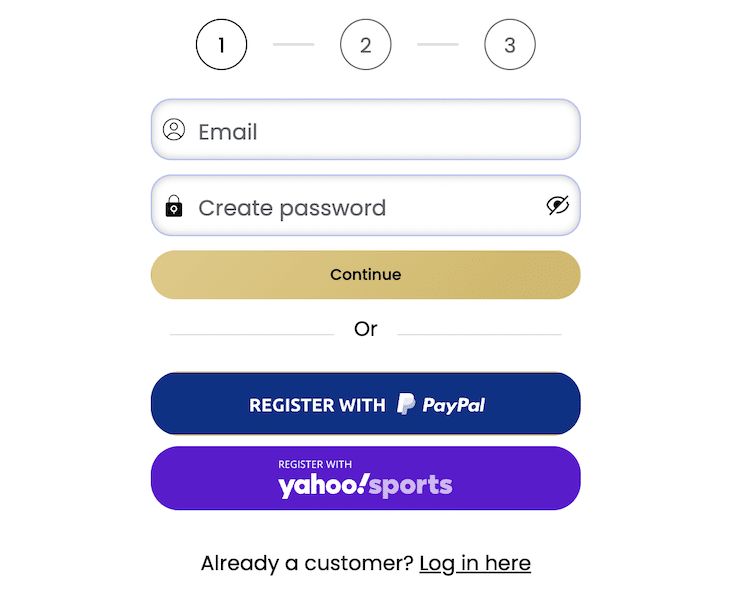Click the padlock icon in password field
Screen dimensions: 740x596
coord(174,206)
